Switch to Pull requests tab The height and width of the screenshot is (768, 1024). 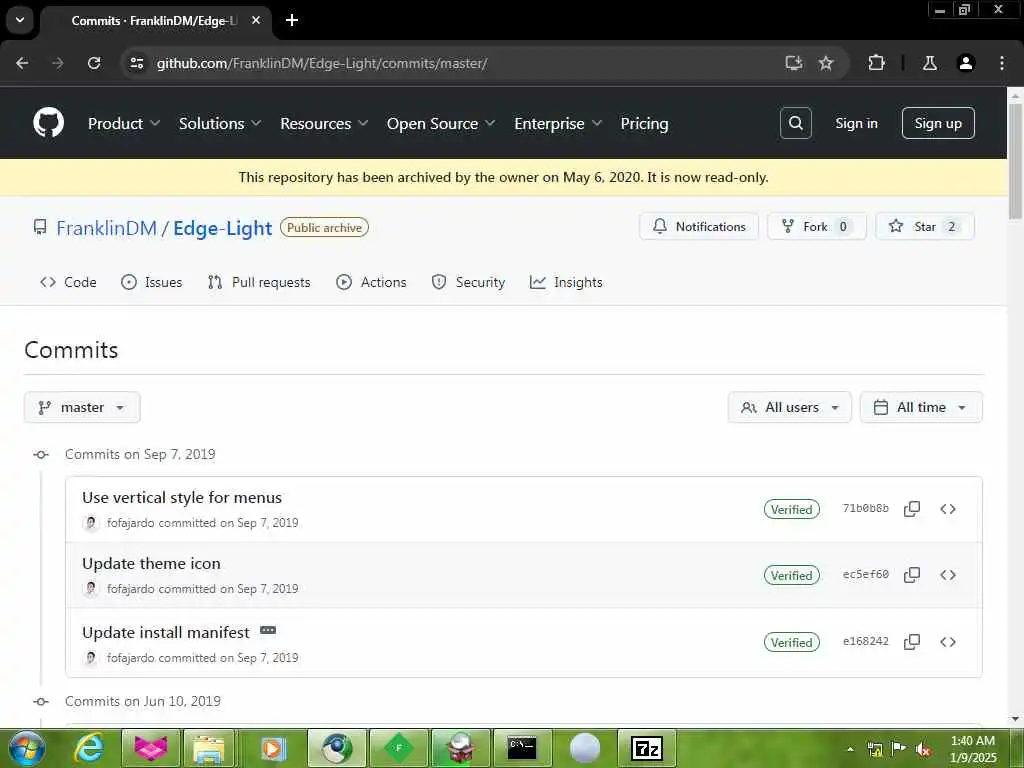tap(259, 282)
